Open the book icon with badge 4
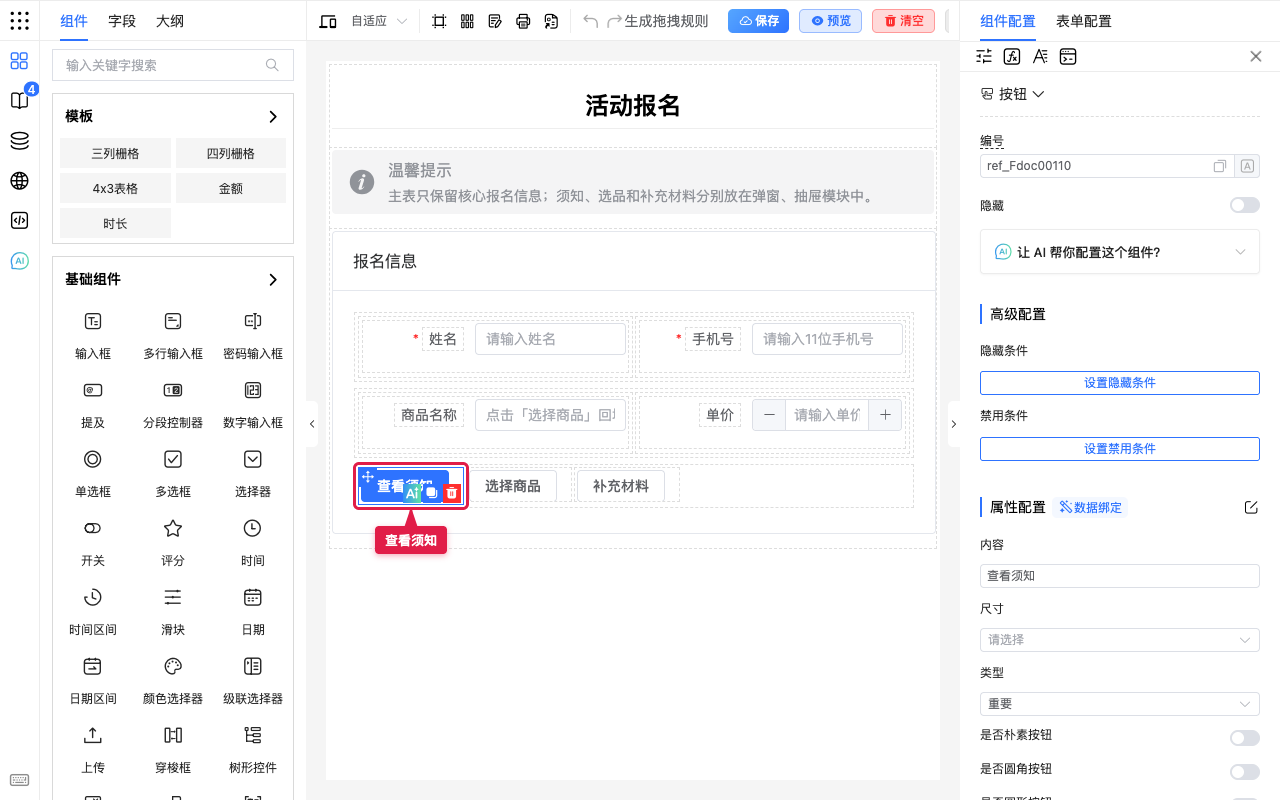 (19, 101)
